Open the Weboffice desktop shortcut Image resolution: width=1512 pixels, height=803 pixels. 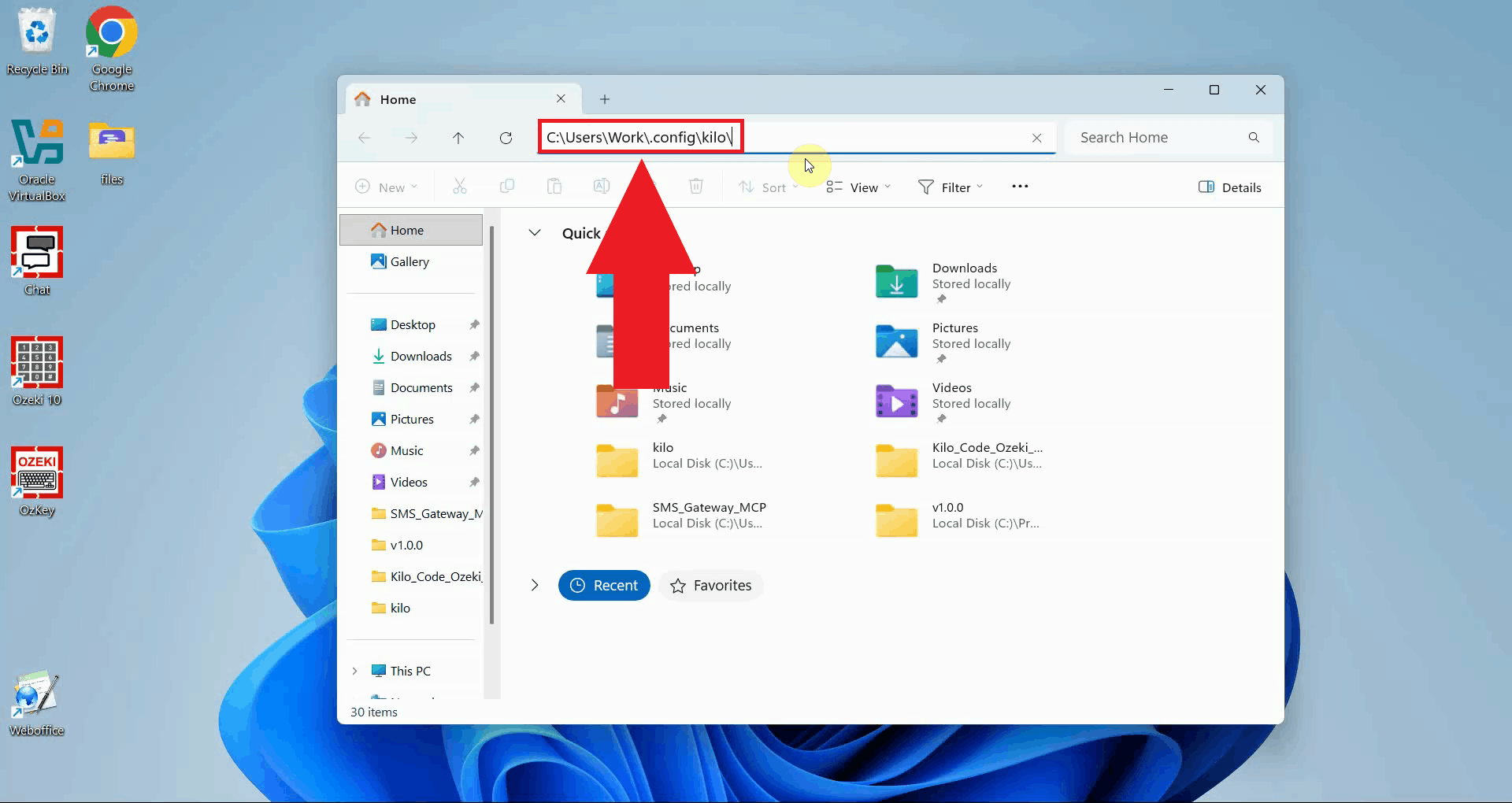point(37,703)
